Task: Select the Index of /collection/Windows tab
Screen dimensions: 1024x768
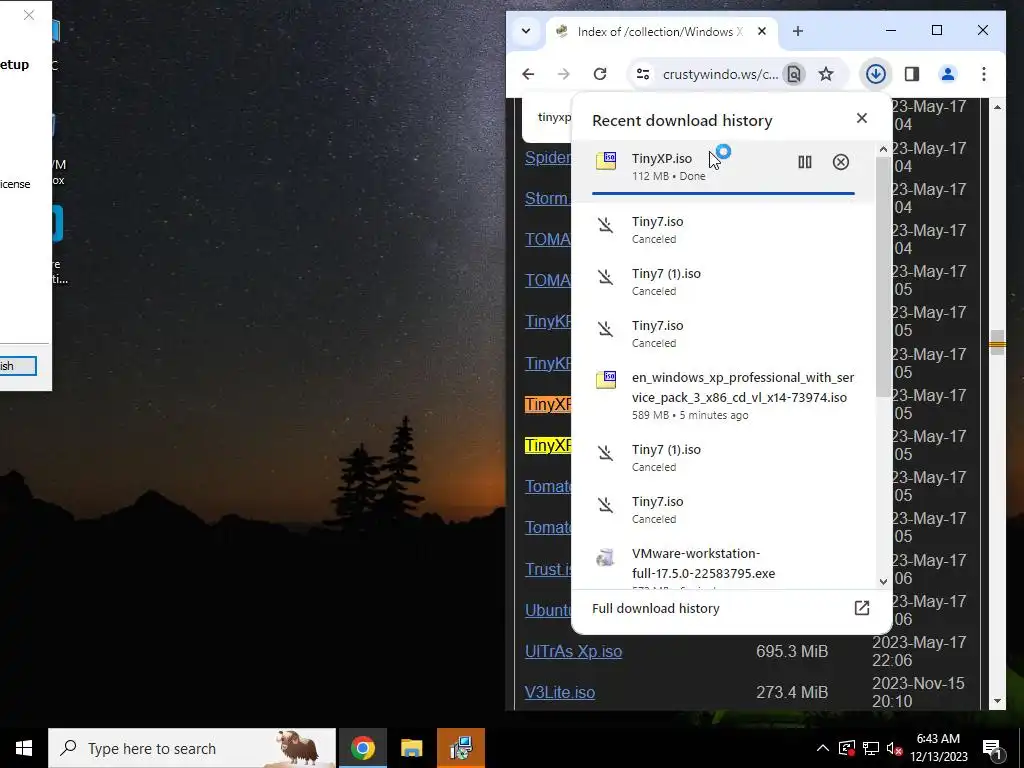Action: click(661, 31)
